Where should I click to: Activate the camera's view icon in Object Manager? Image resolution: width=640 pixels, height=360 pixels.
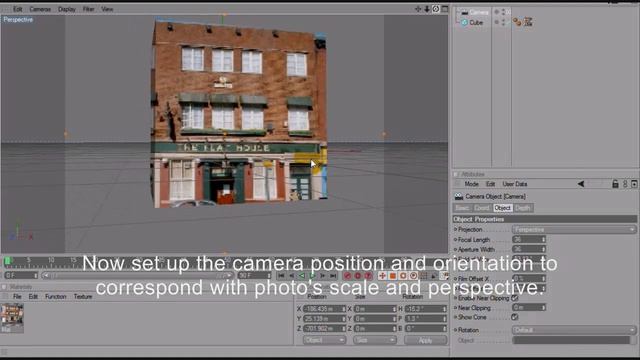click(509, 12)
